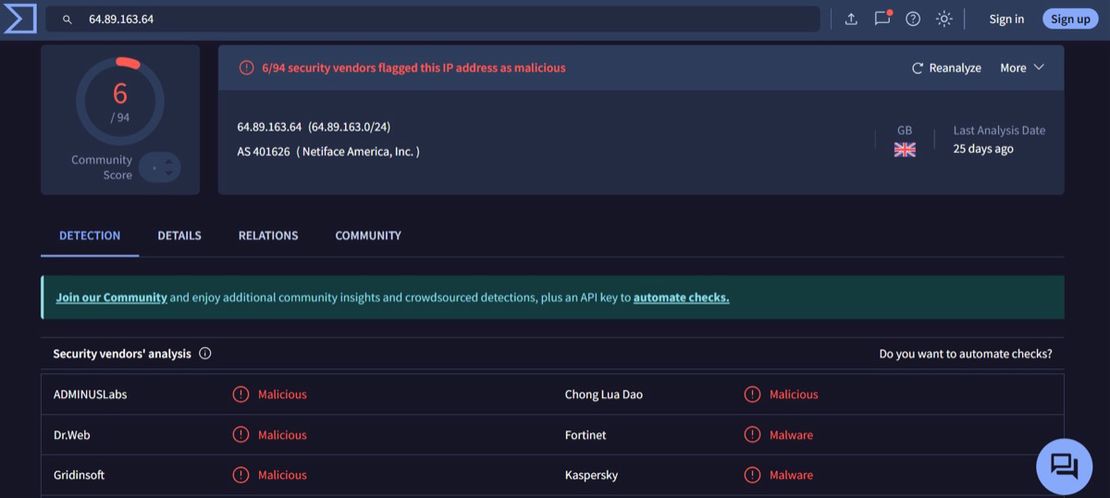This screenshot has height=498, width=1110.
Task: Click the search magnifier icon
Action: pos(67,19)
